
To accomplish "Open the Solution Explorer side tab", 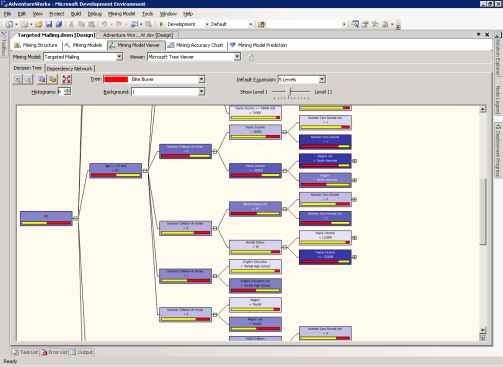I will click(x=498, y=55).
